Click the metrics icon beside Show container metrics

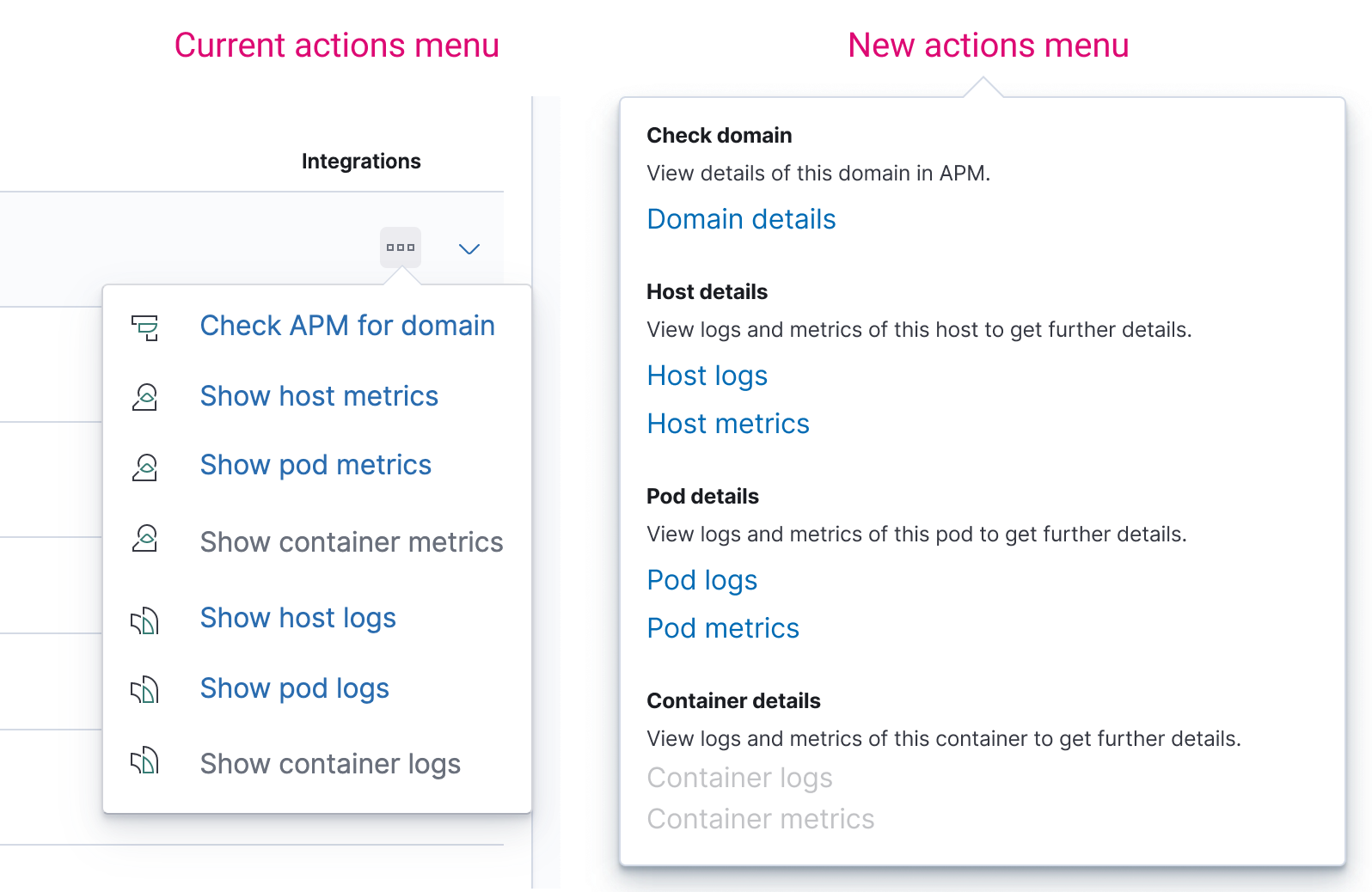144,539
